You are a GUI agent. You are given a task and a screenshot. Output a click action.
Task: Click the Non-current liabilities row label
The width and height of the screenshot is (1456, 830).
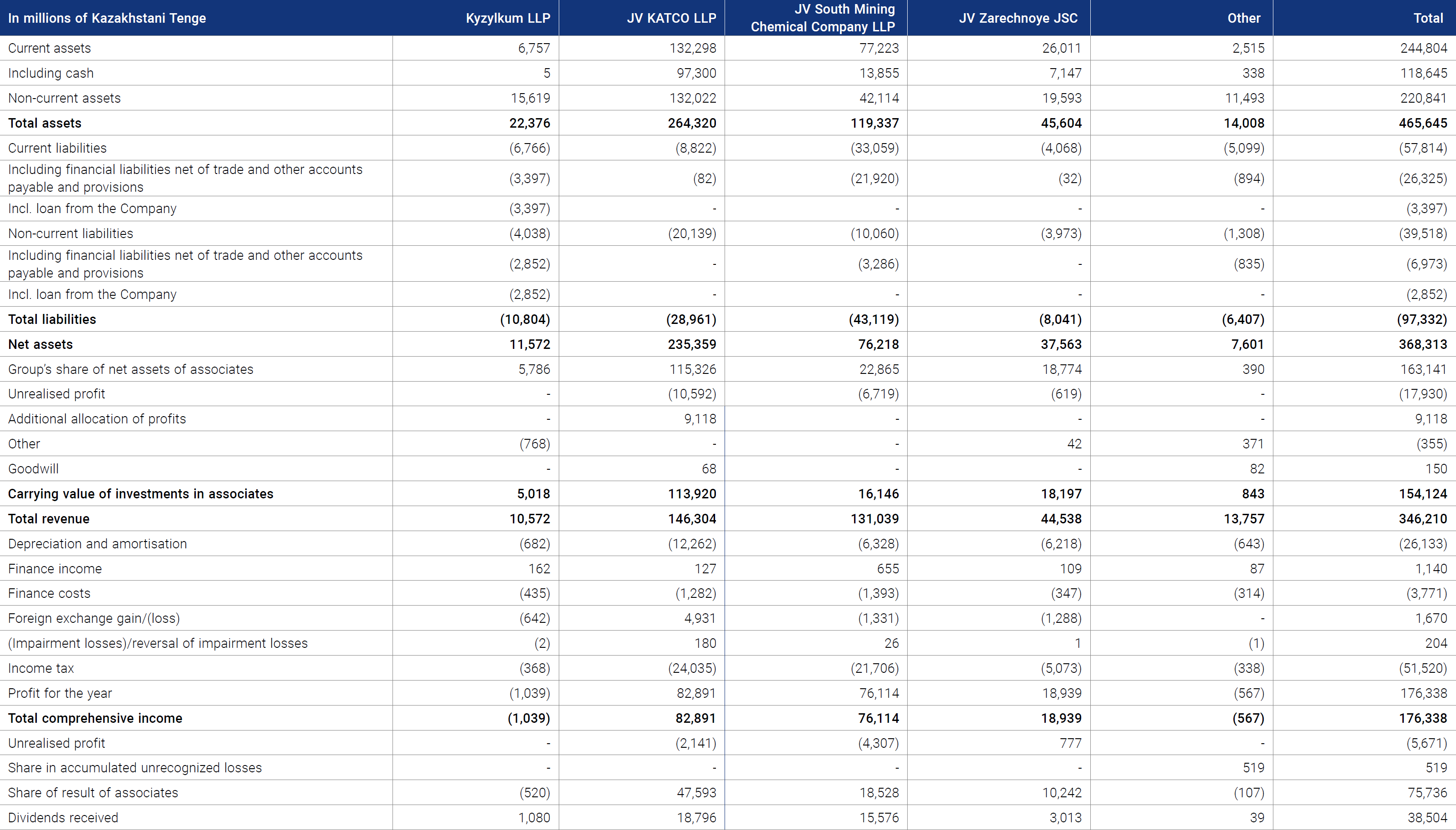click(71, 234)
